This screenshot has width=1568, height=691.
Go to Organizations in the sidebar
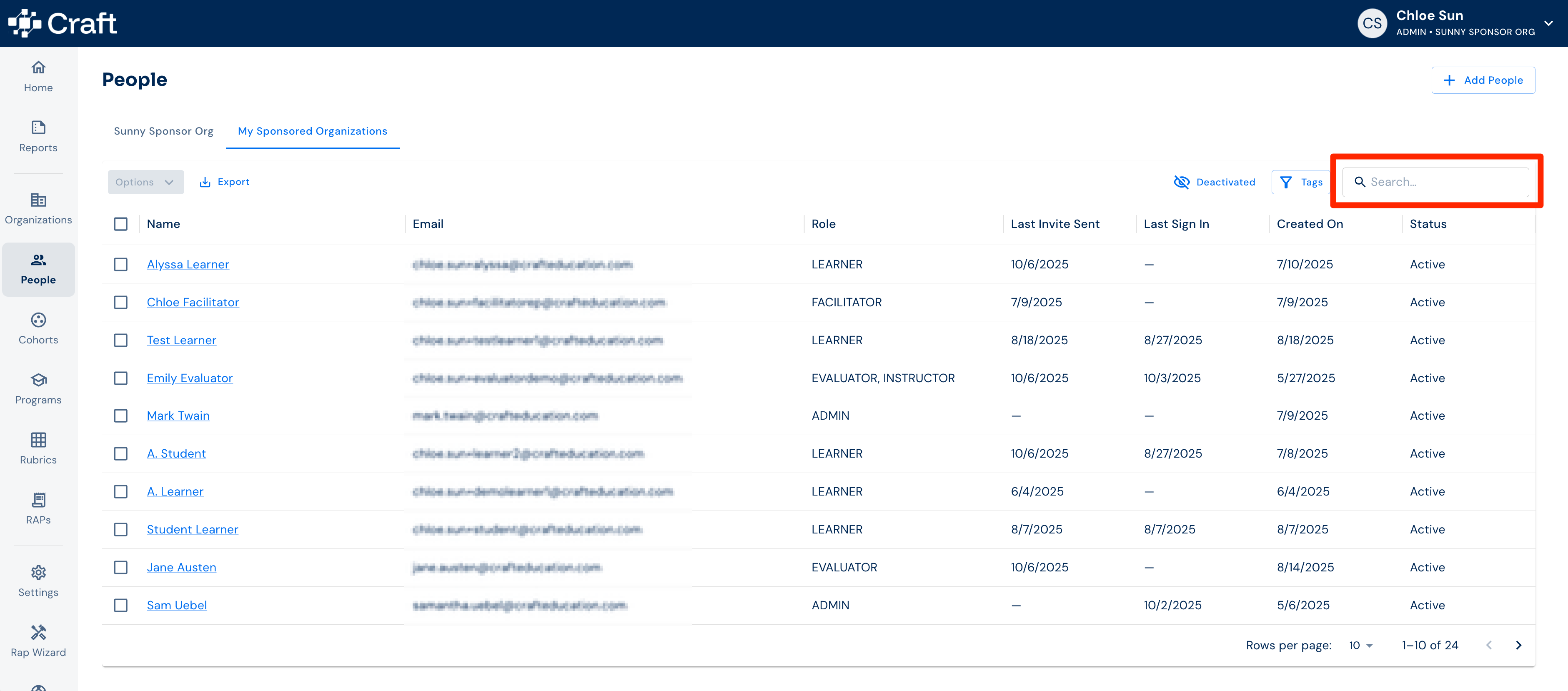pos(38,209)
